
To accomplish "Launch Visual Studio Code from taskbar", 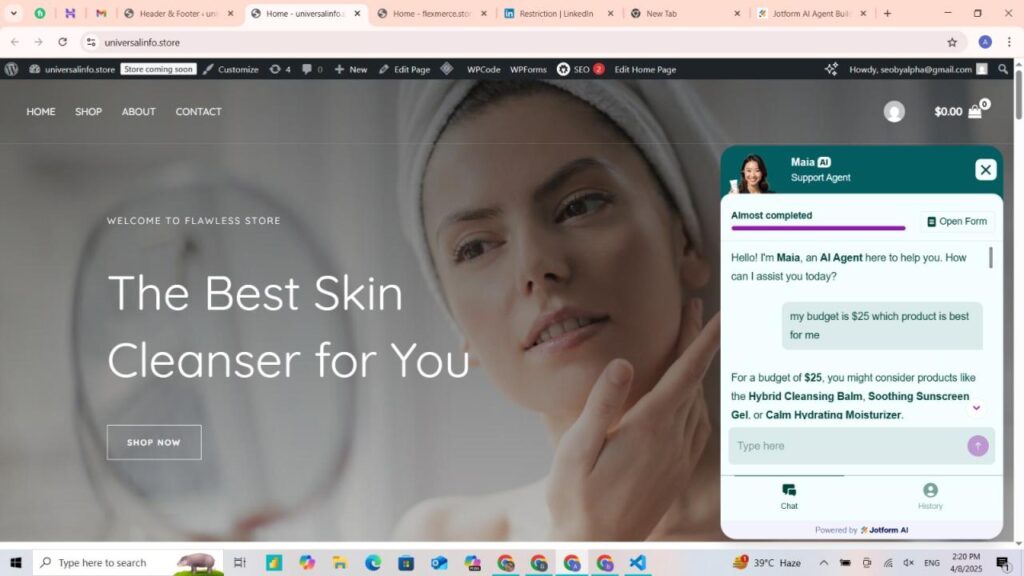I will click(637, 563).
